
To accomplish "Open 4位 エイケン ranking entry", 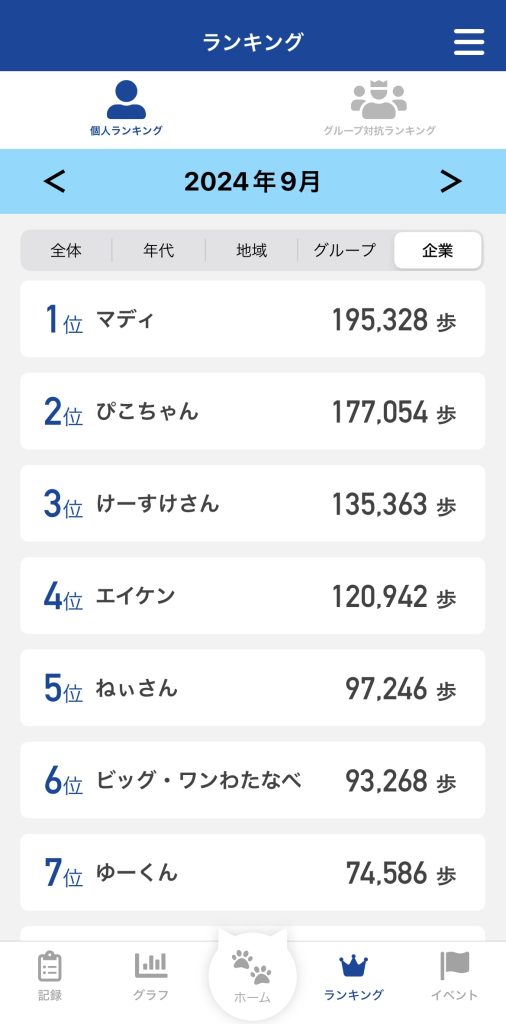I will pos(253,596).
